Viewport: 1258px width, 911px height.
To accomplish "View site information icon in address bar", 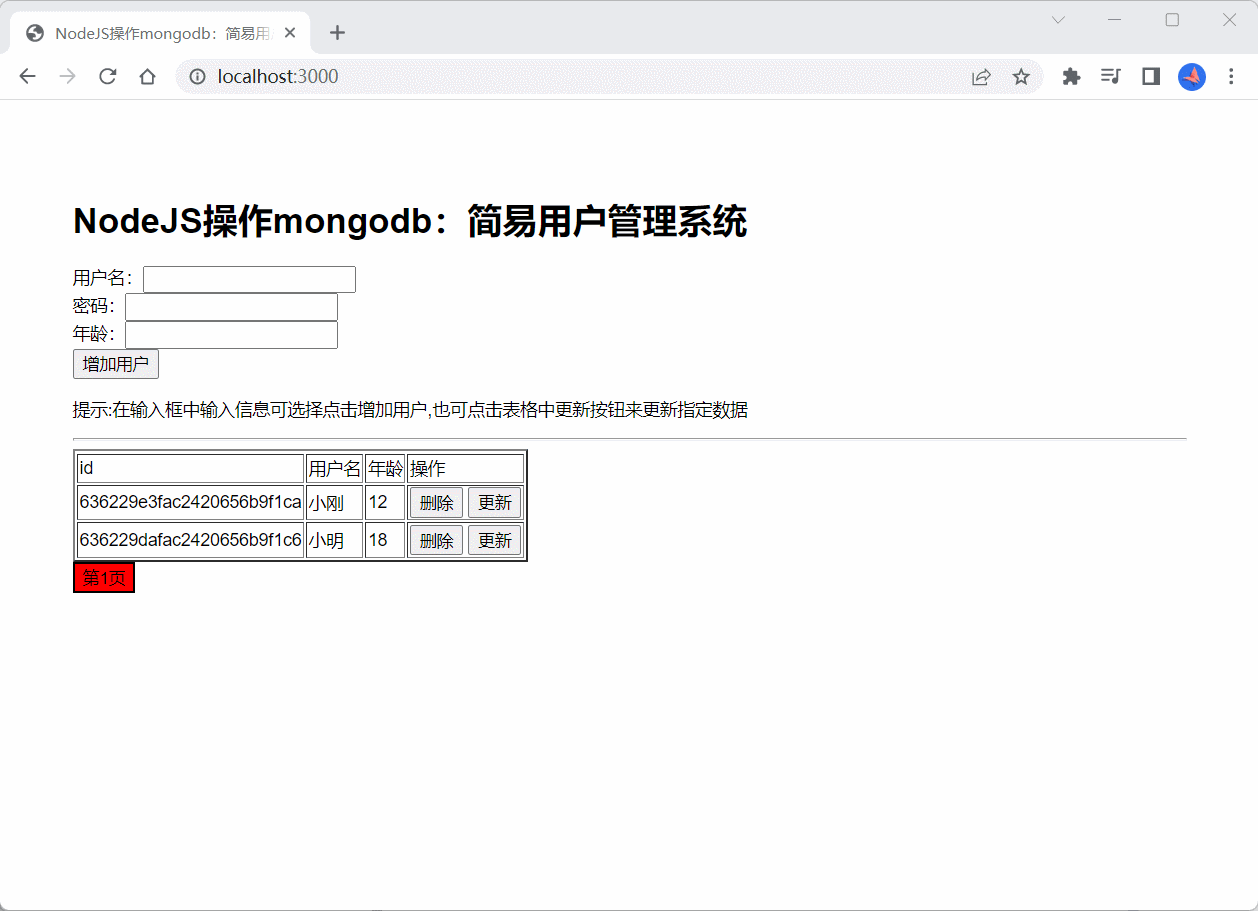I will coord(198,76).
